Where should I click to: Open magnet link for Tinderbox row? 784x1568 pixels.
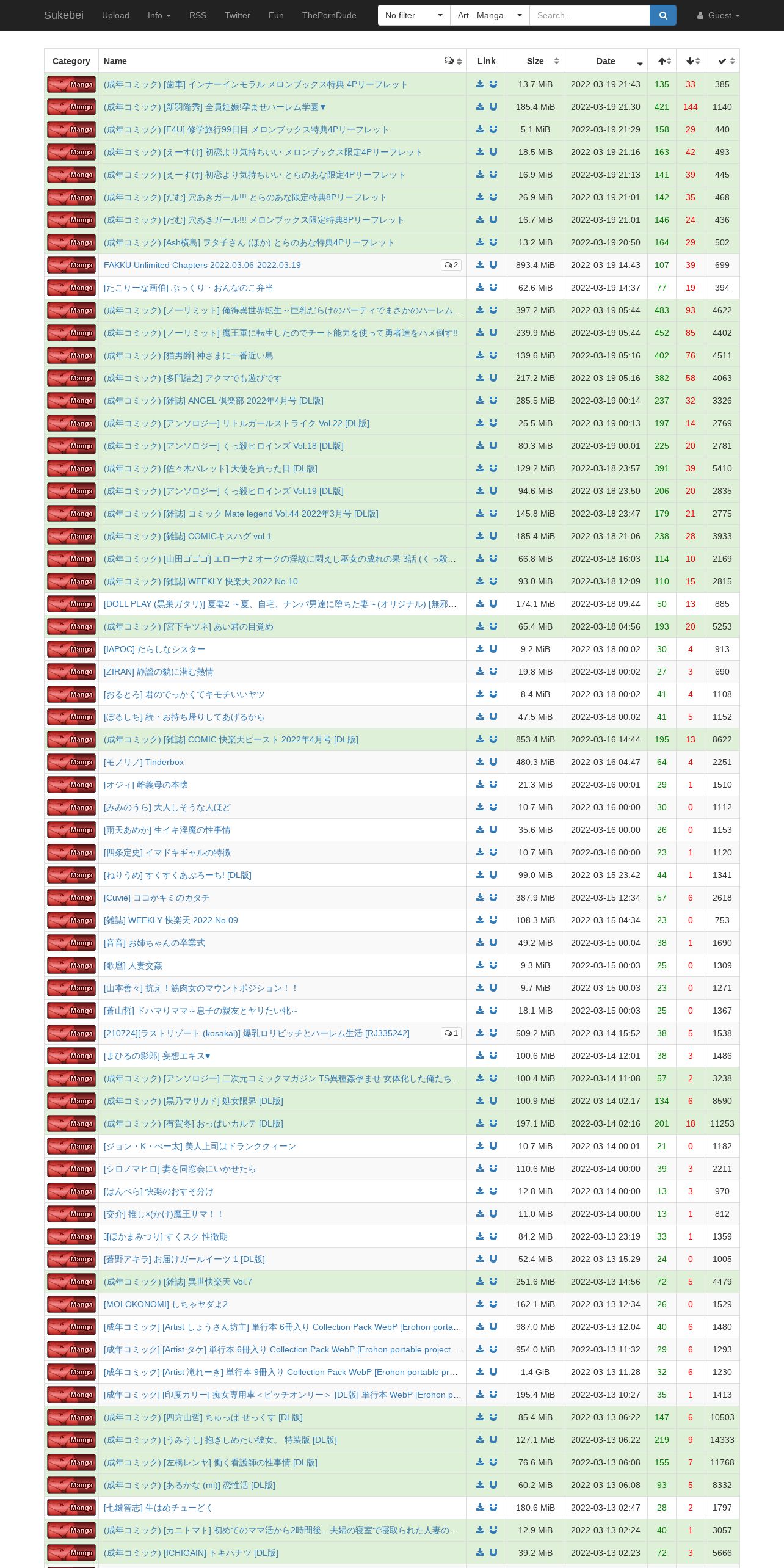click(x=493, y=762)
